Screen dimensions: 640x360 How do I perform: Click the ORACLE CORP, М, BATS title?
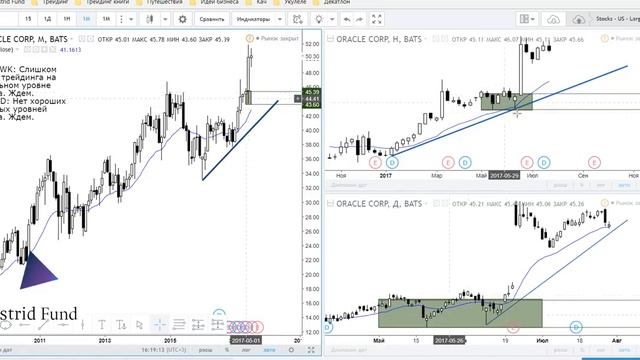[x=33, y=39]
